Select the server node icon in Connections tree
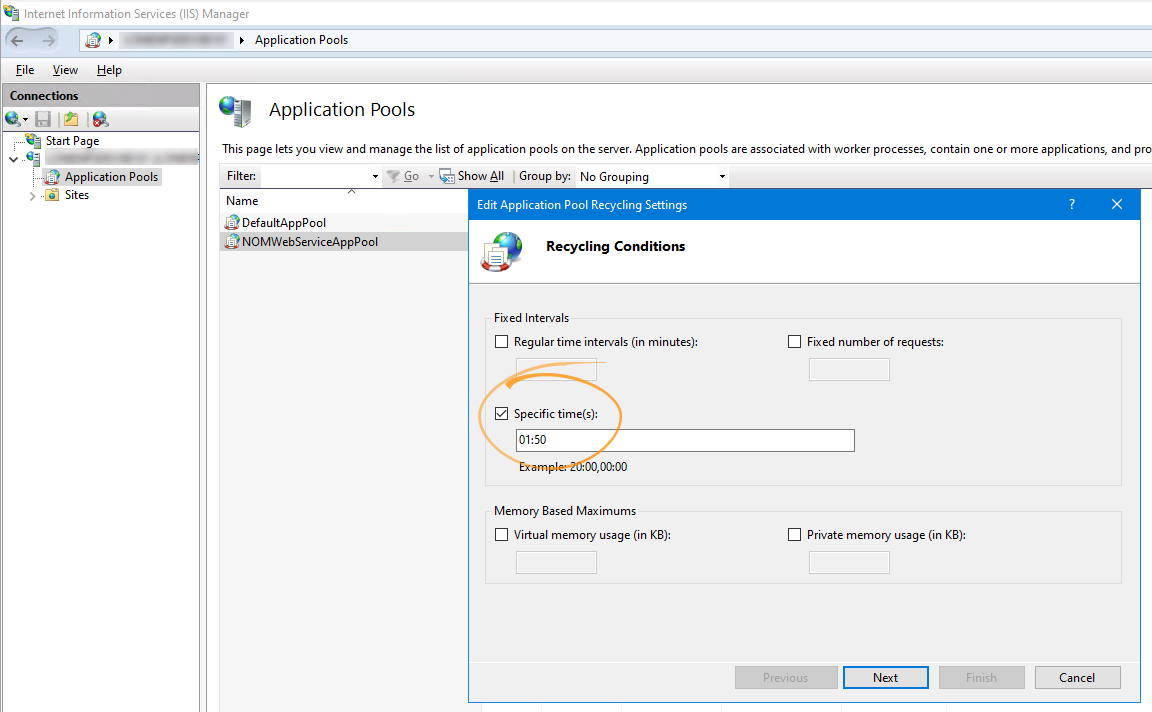The image size is (1152, 712). pyautogui.click(x=33, y=157)
